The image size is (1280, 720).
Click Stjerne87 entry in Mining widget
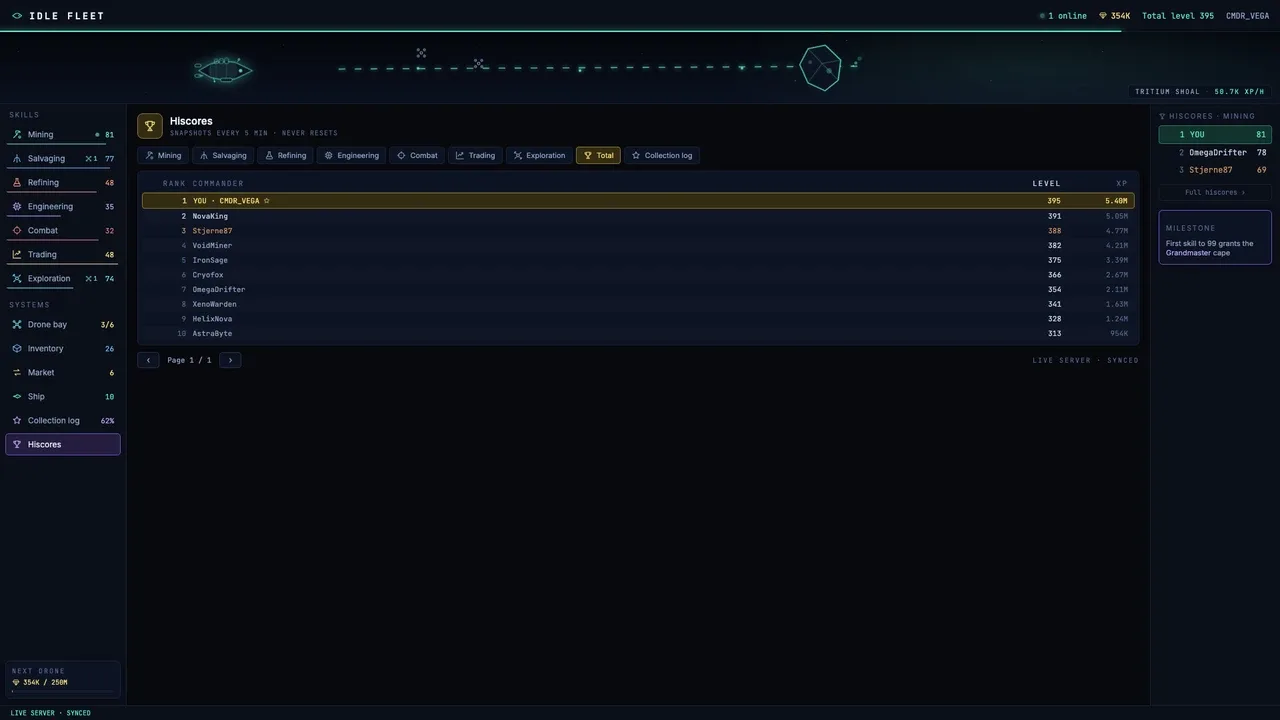tap(1215, 170)
